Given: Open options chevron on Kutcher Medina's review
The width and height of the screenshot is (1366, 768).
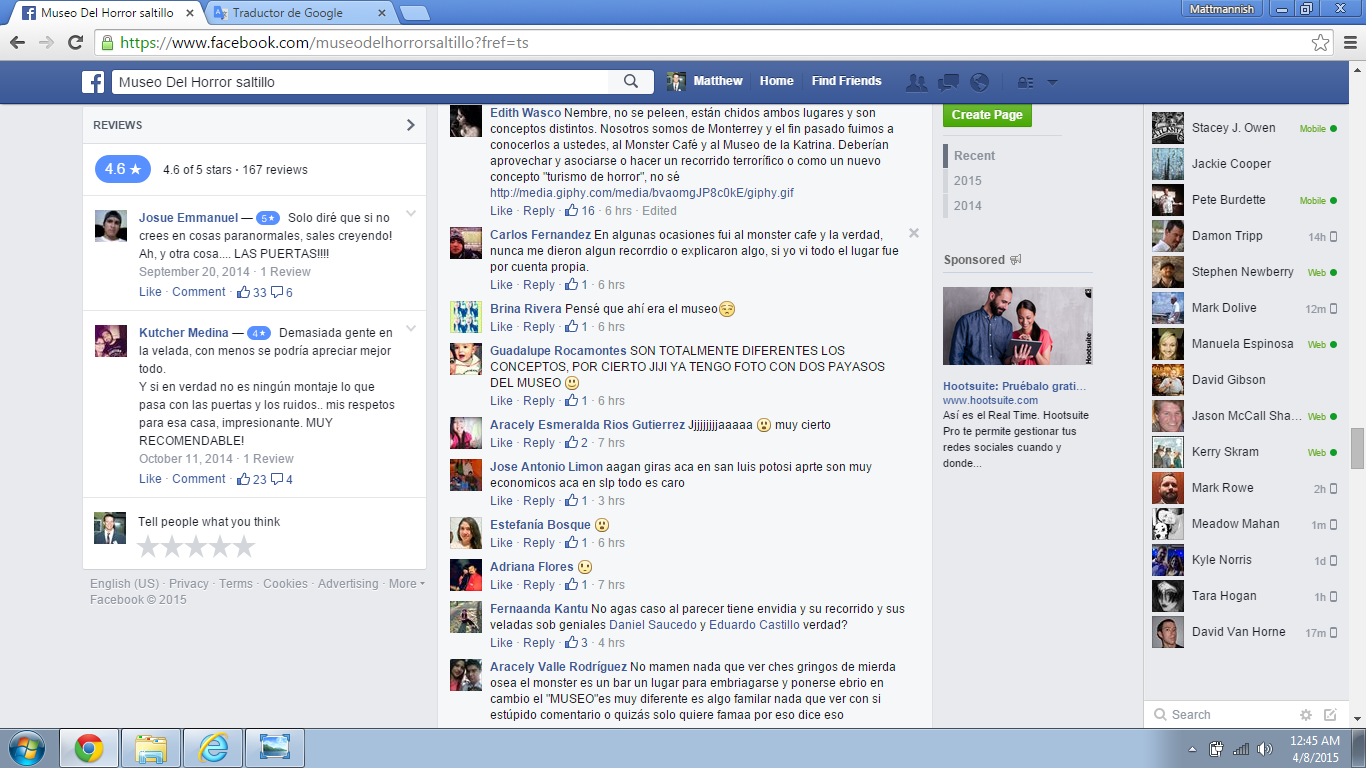Looking at the screenshot, I should coord(410,328).
